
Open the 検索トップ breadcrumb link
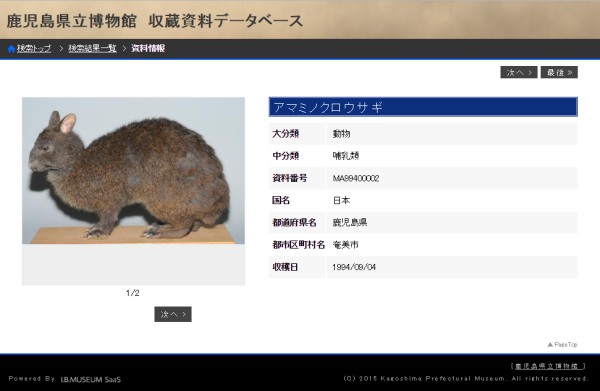pos(34,49)
